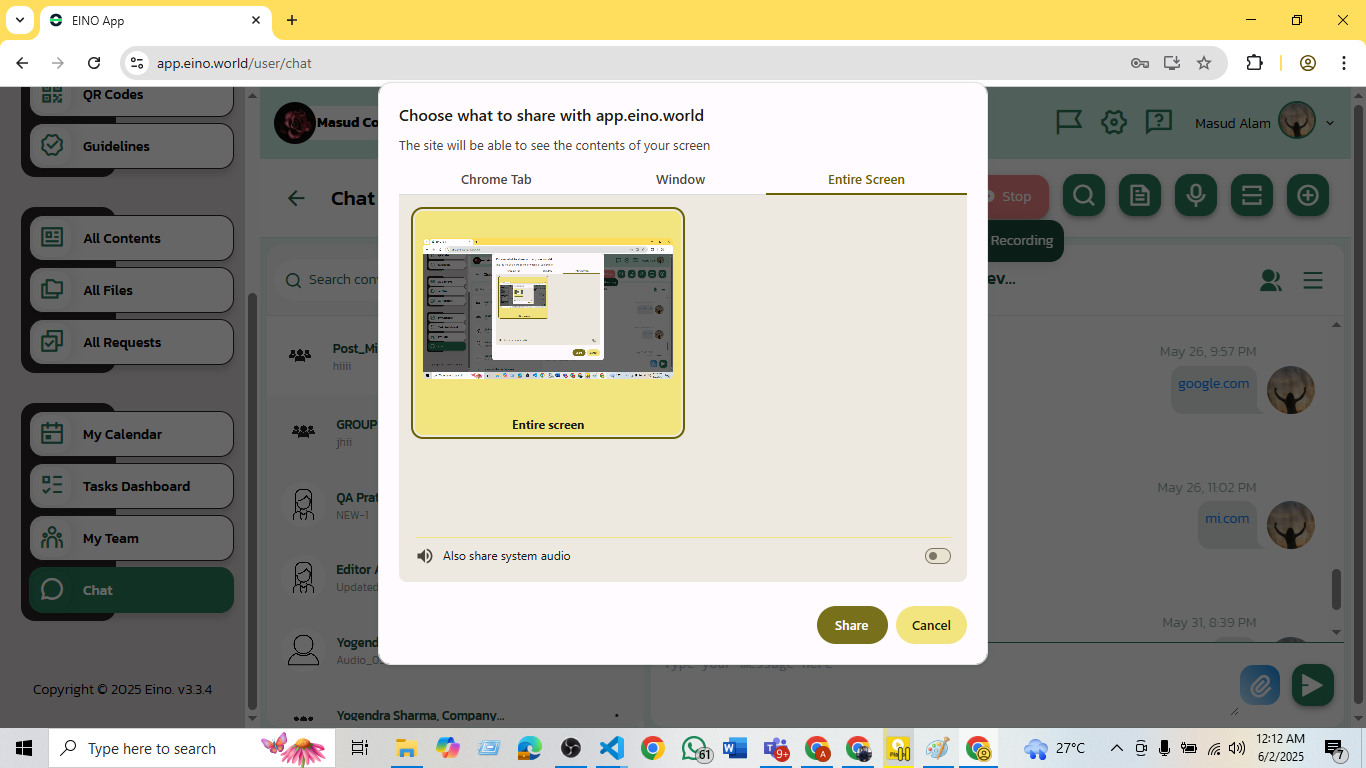Viewport: 1366px width, 768px height.
Task: Click the Masud Alam profile avatar
Action: pyautogui.click(x=1297, y=121)
